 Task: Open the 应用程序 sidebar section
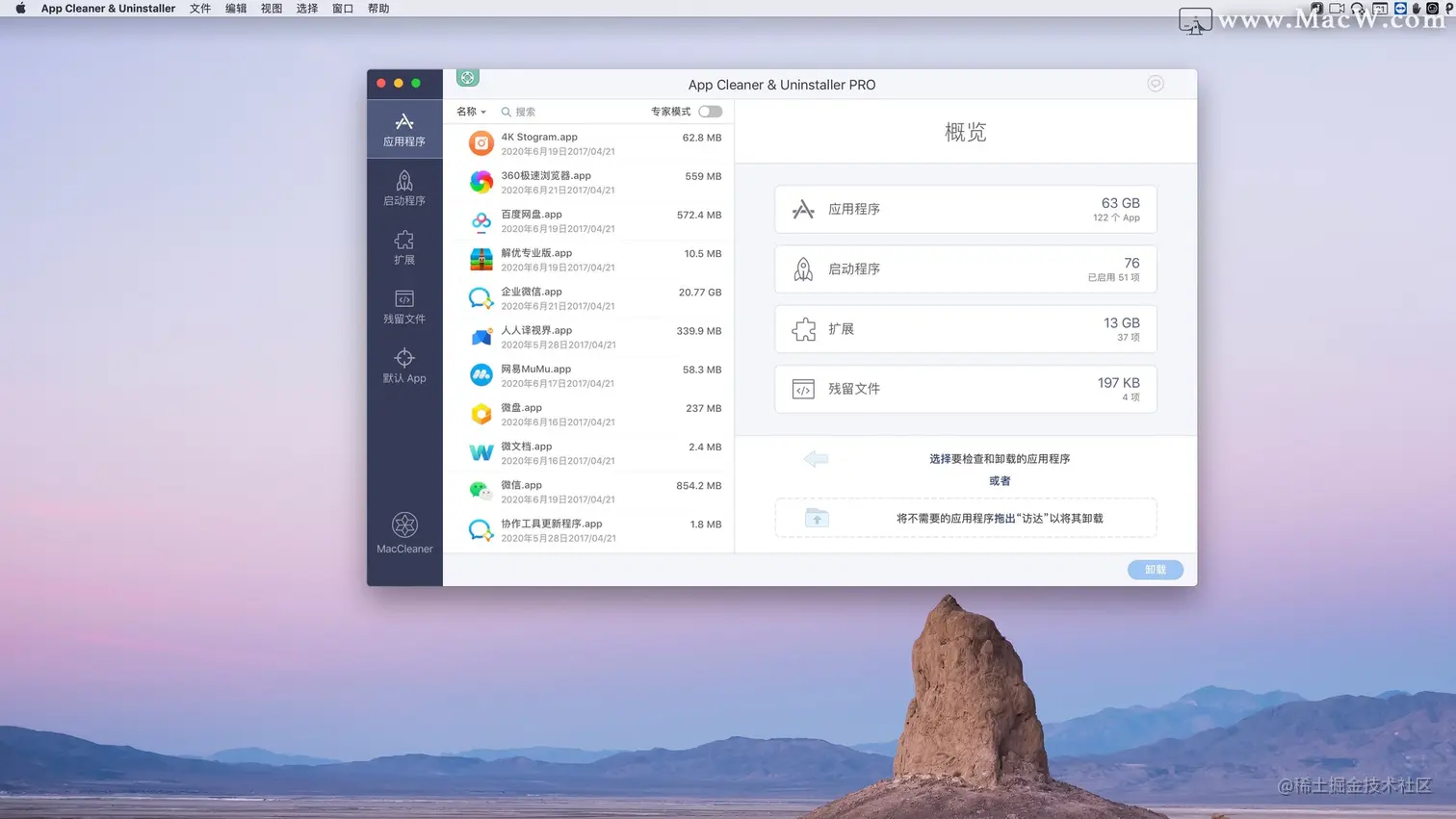click(x=404, y=129)
